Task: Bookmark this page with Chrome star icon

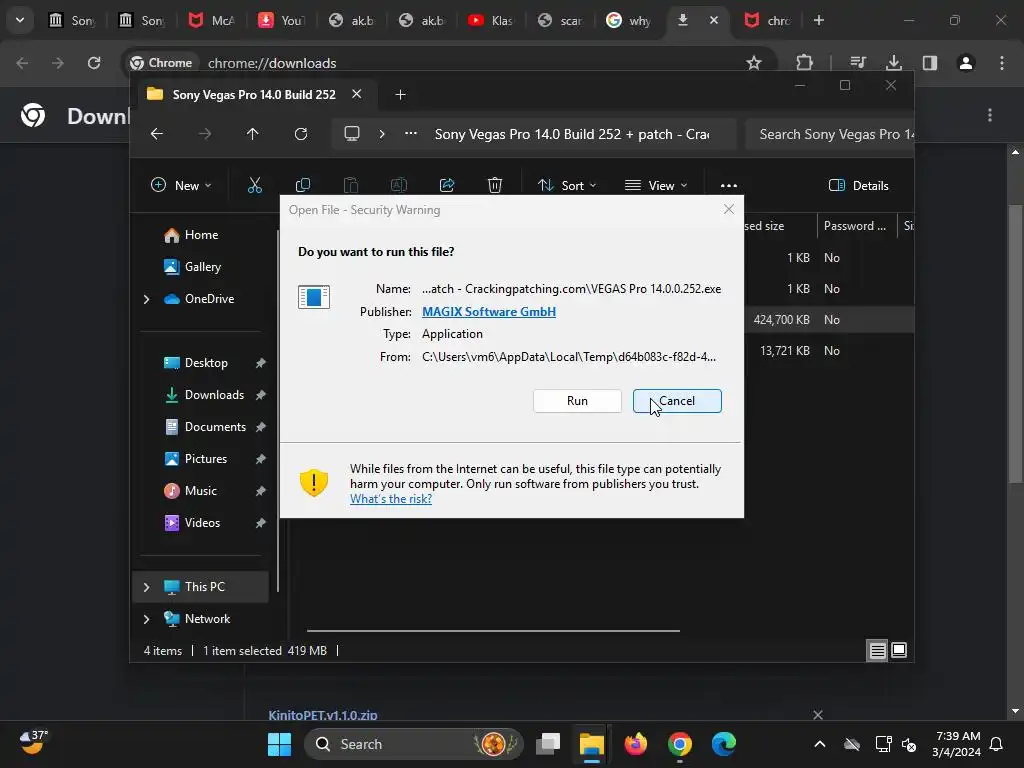Action: (754, 63)
